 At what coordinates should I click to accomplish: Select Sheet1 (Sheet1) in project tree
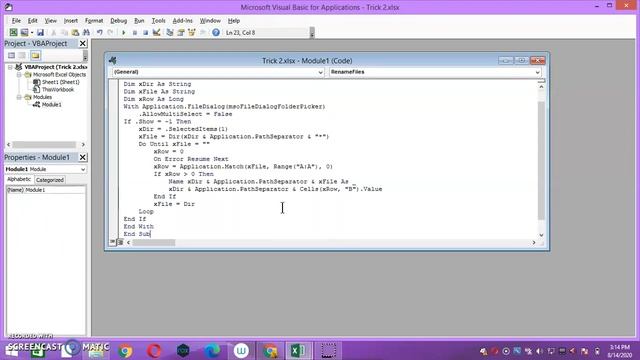(60, 82)
